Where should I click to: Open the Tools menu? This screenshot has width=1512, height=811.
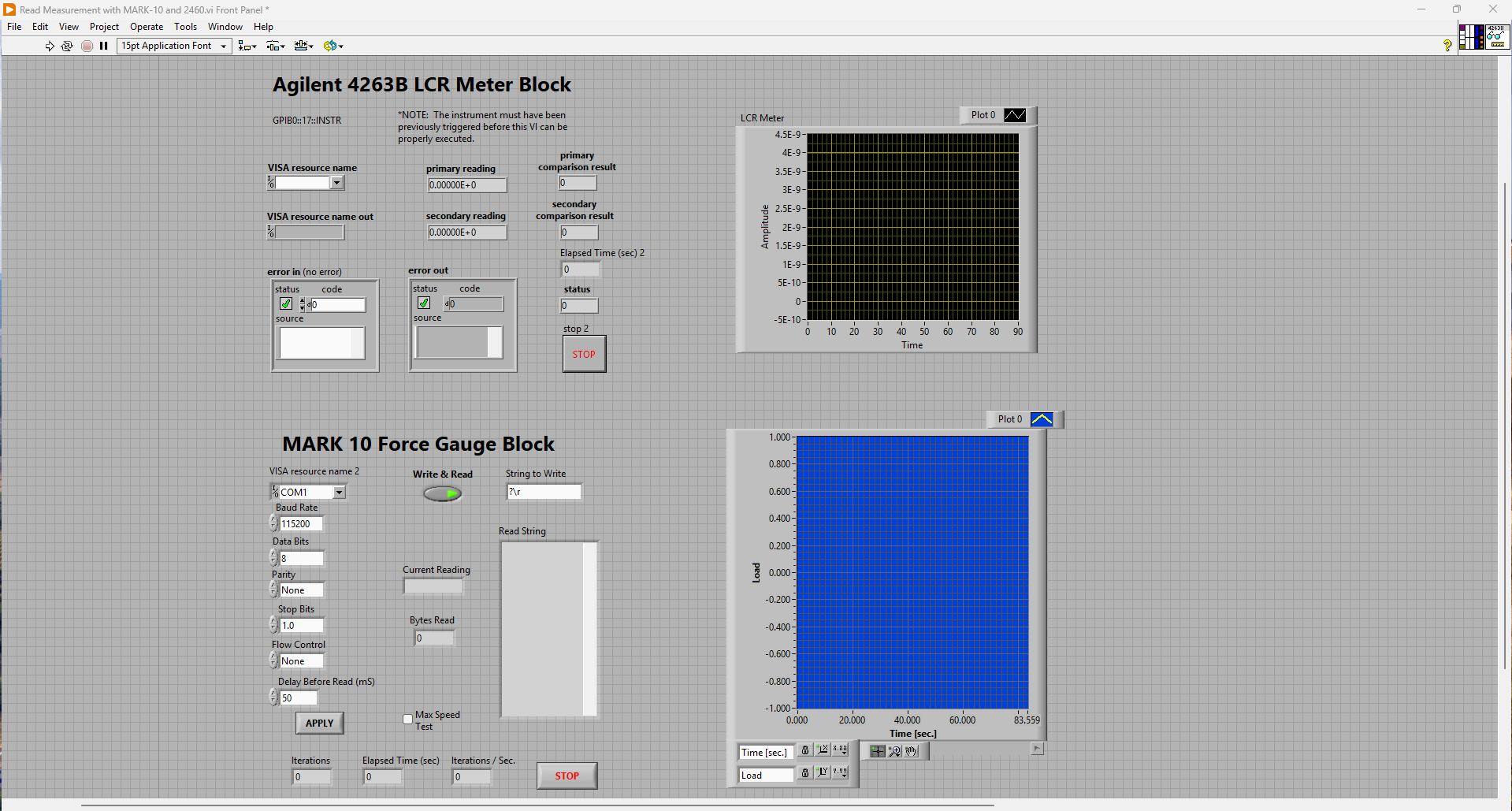coord(185,27)
